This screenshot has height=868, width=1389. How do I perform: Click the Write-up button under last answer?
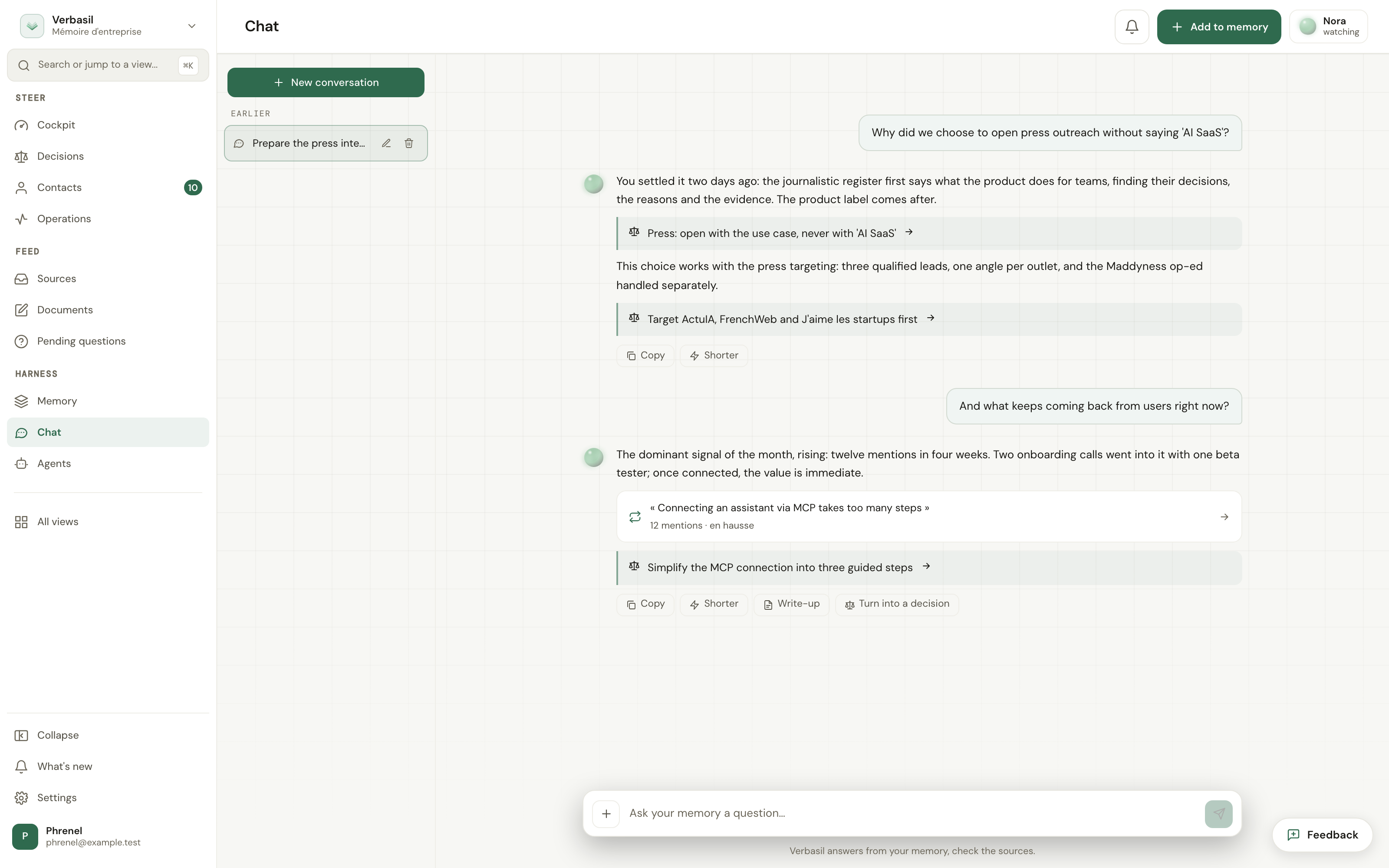[791, 604]
